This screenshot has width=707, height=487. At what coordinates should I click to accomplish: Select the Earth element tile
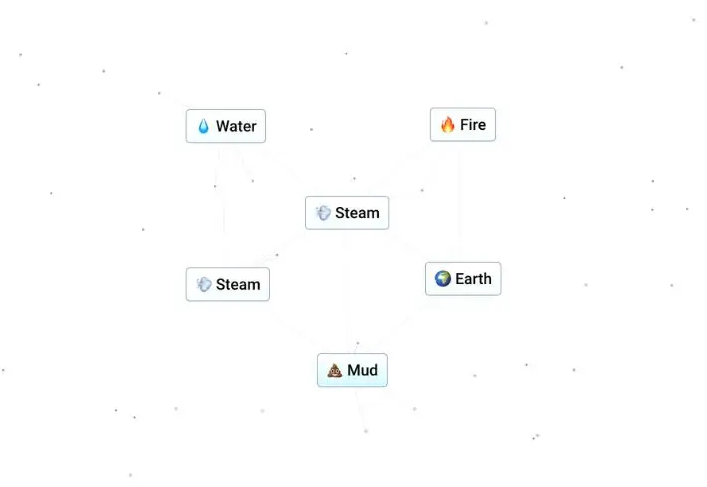click(463, 279)
